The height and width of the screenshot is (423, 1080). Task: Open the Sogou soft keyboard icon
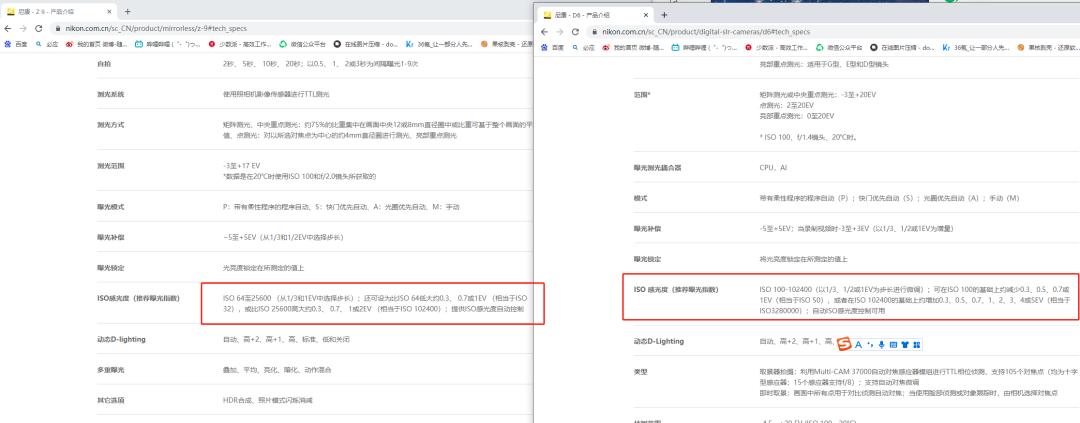(893, 344)
